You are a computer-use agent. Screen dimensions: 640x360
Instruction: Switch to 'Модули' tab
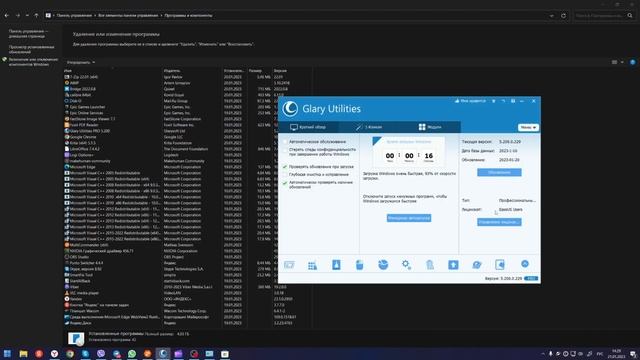(x=430, y=127)
